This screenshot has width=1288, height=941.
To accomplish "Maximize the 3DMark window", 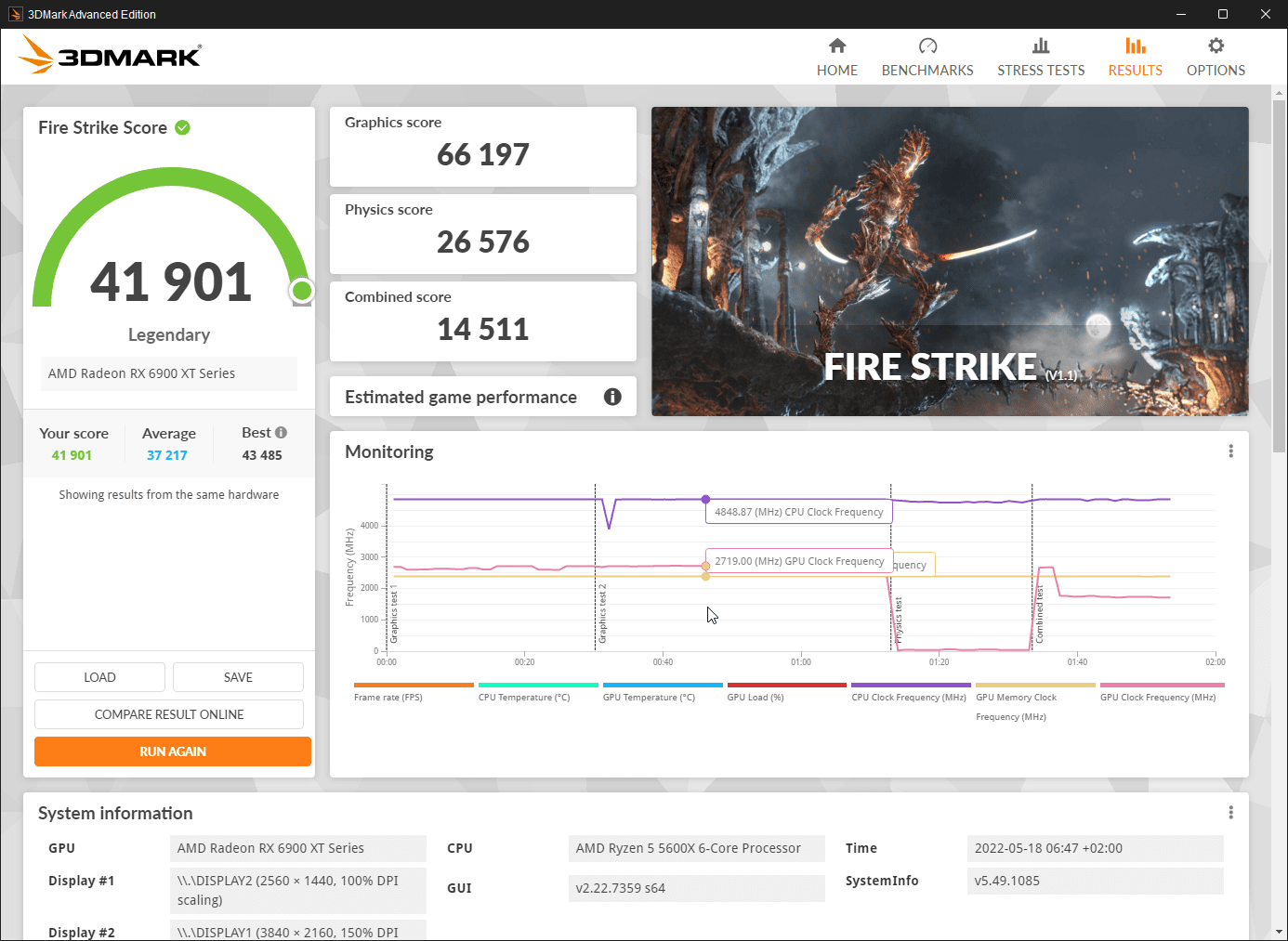I will point(1223,14).
